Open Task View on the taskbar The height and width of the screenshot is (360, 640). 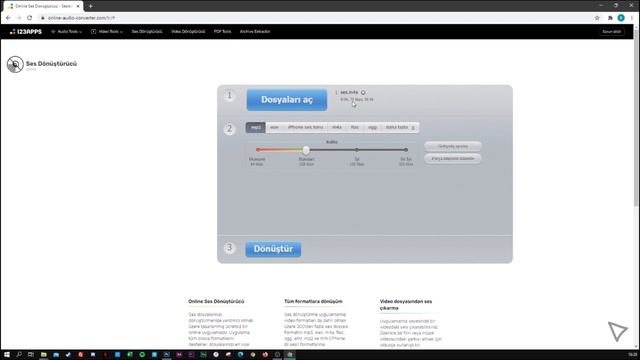tap(31, 355)
